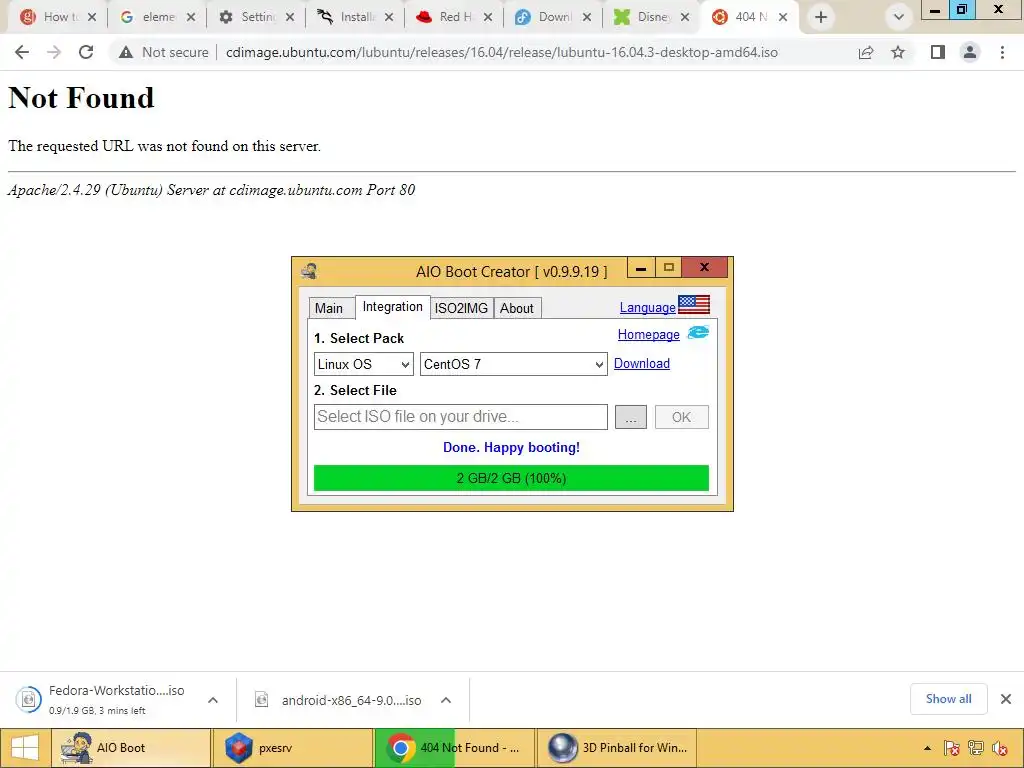Click the green 100% progress bar
The width and height of the screenshot is (1024, 768).
(511, 478)
